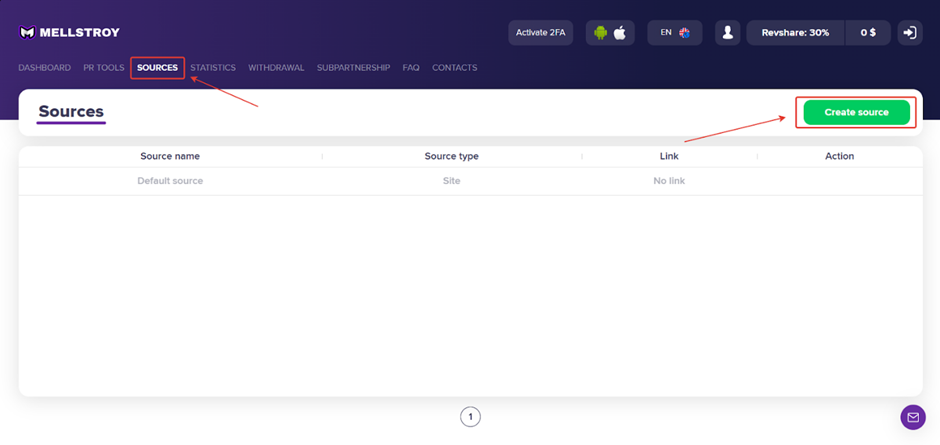This screenshot has width=940, height=445.
Task: Click the Revshare: 30% indicator
Action: [795, 33]
